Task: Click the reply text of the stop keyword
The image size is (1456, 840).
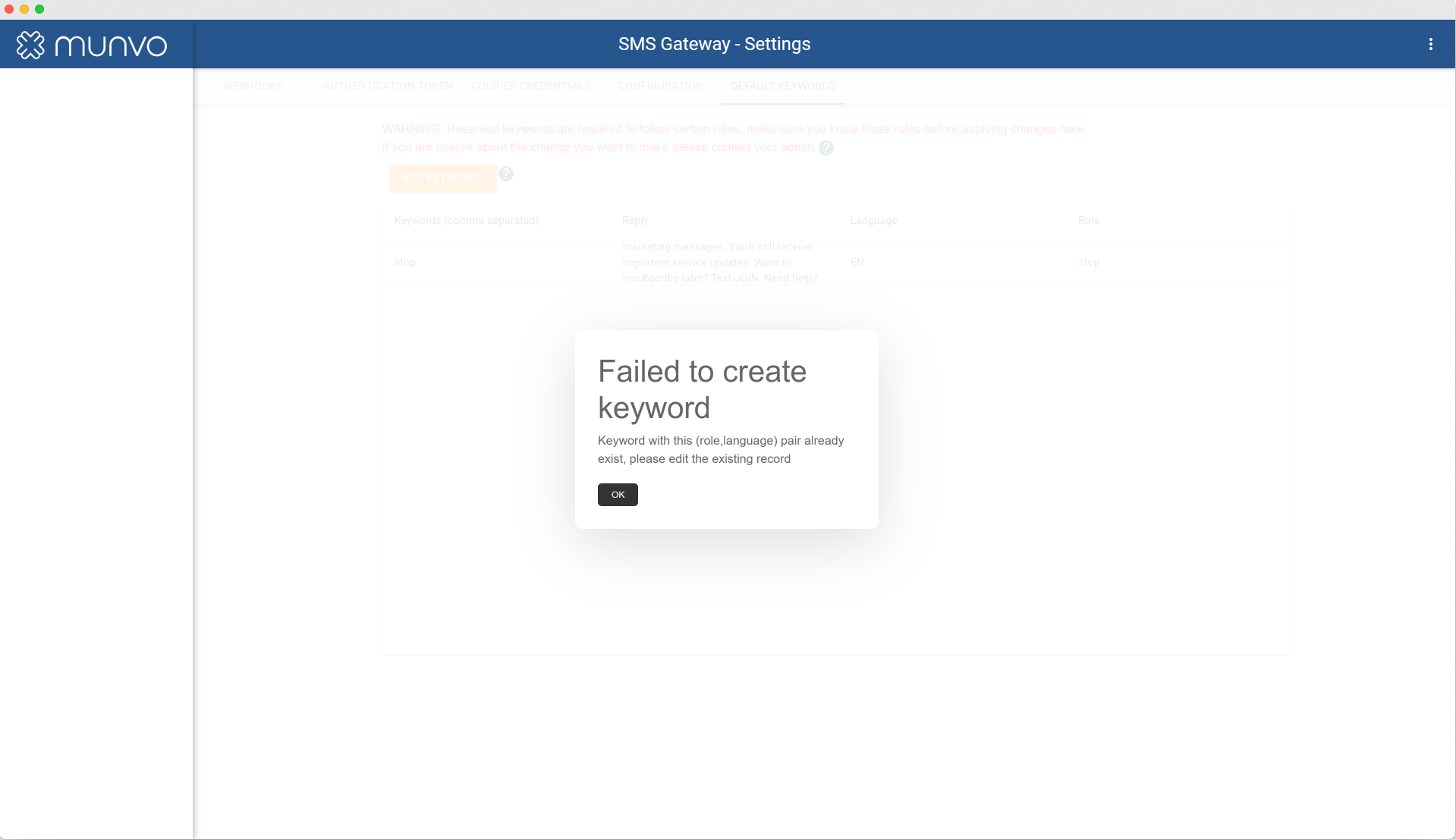Action: pyautogui.click(x=720, y=263)
